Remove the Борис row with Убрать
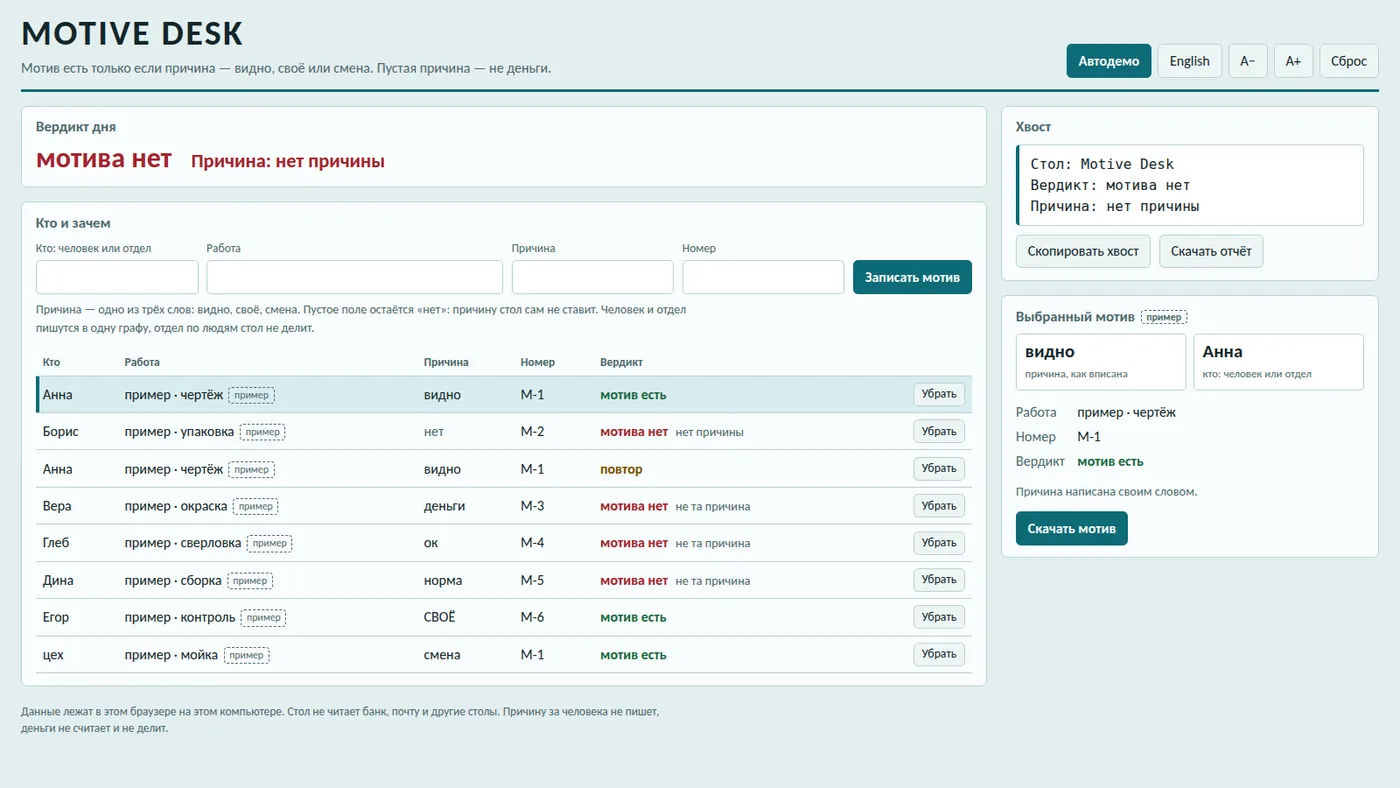 pos(939,432)
